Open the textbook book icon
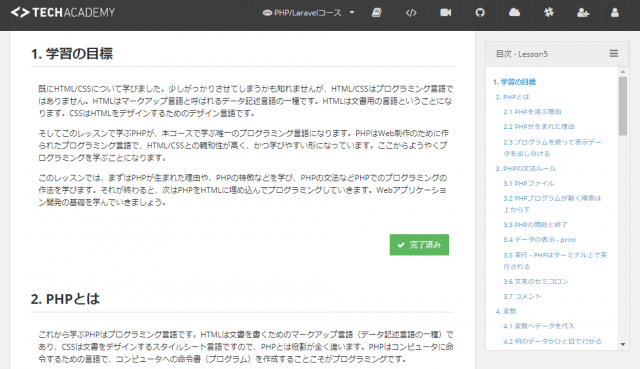 (376, 13)
